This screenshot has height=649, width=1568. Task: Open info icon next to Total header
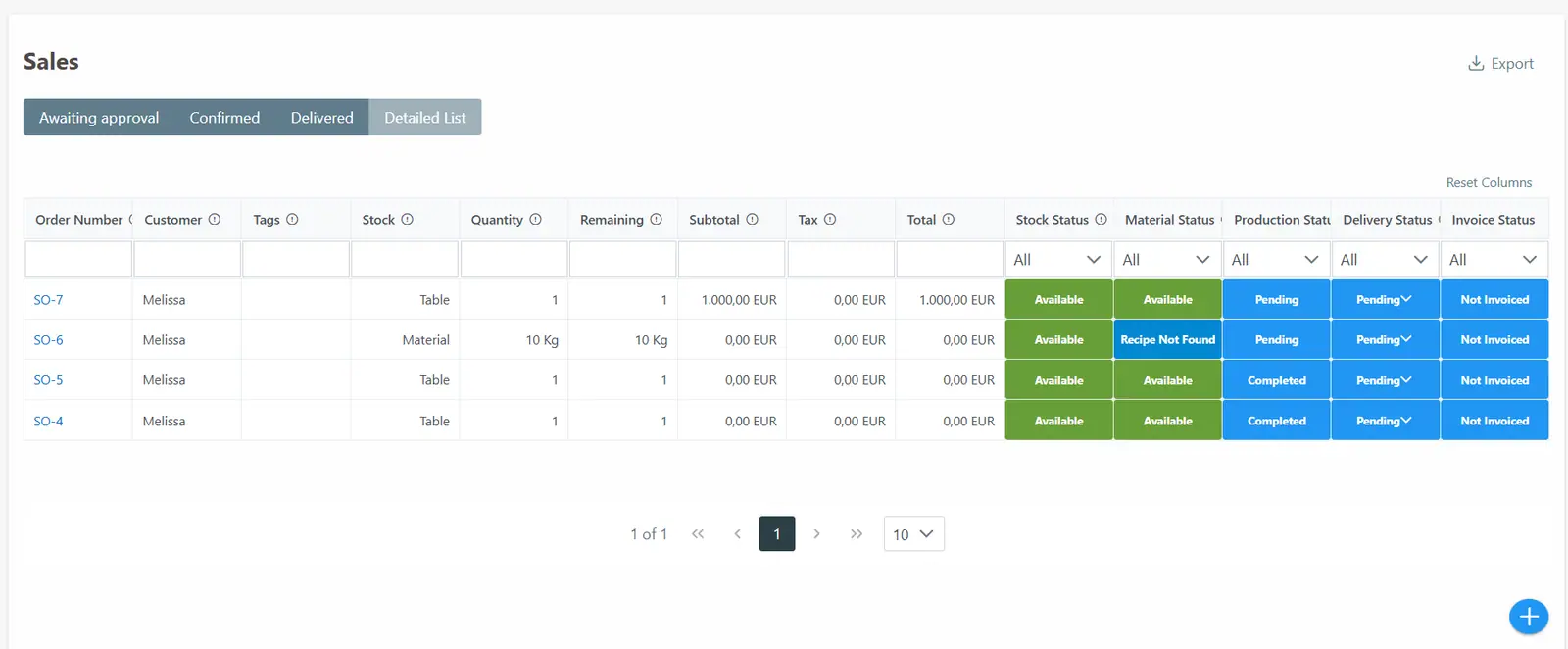coord(949,220)
